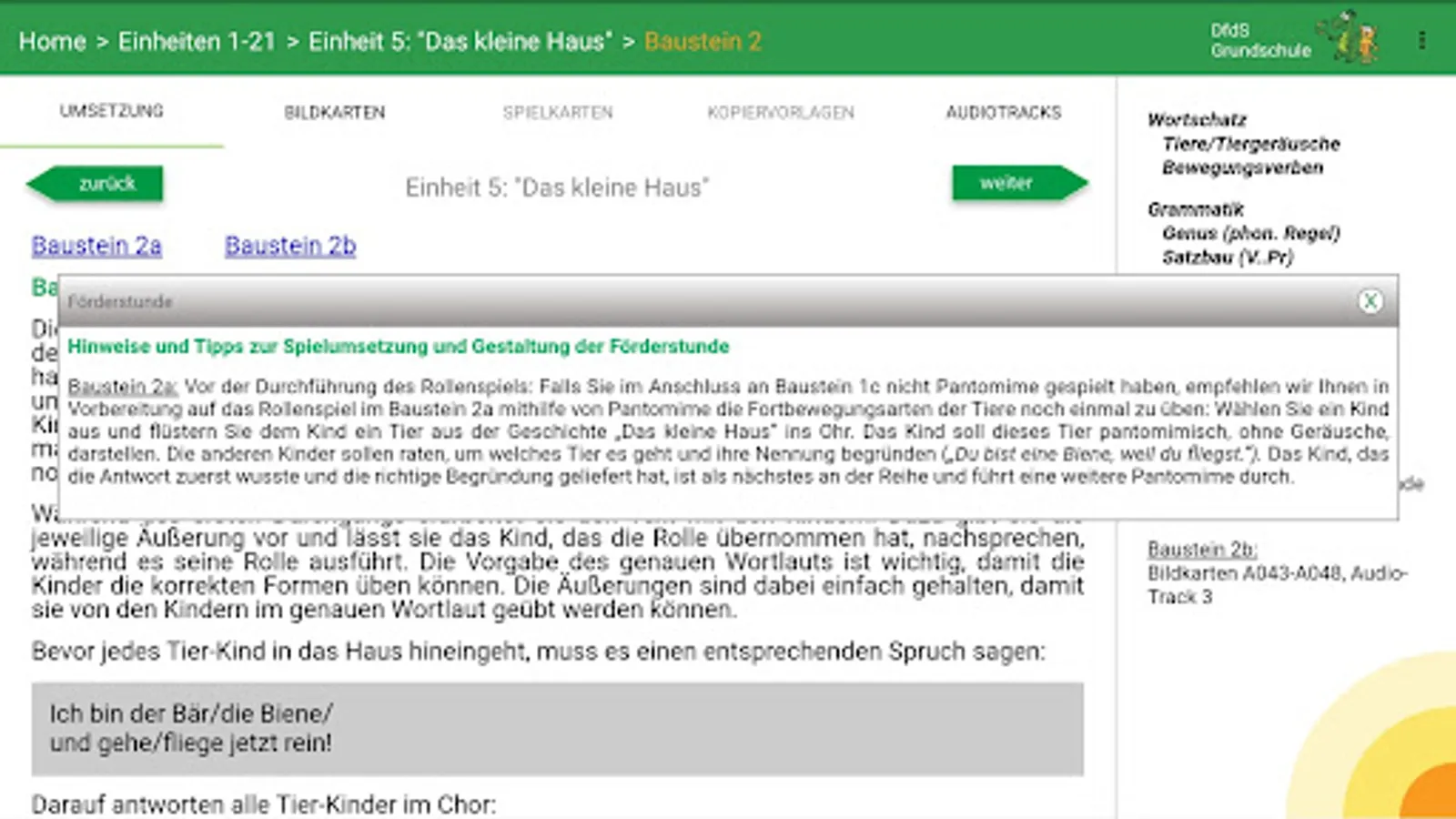
Task: Go to Home in the breadcrumb
Action: pyautogui.click(x=52, y=42)
